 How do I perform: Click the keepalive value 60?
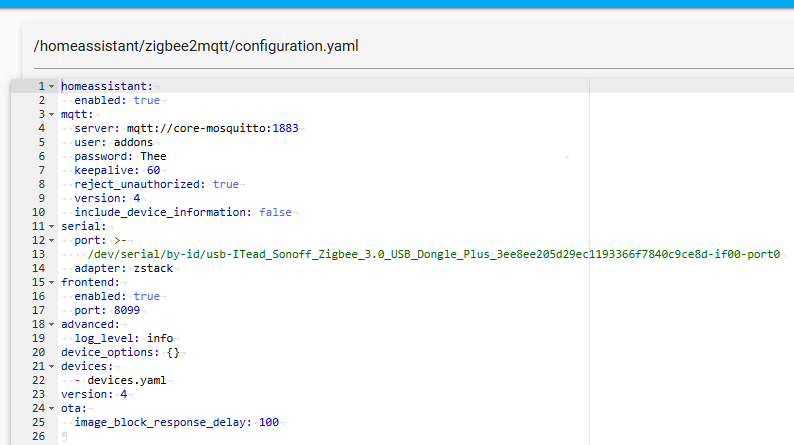tap(153, 171)
